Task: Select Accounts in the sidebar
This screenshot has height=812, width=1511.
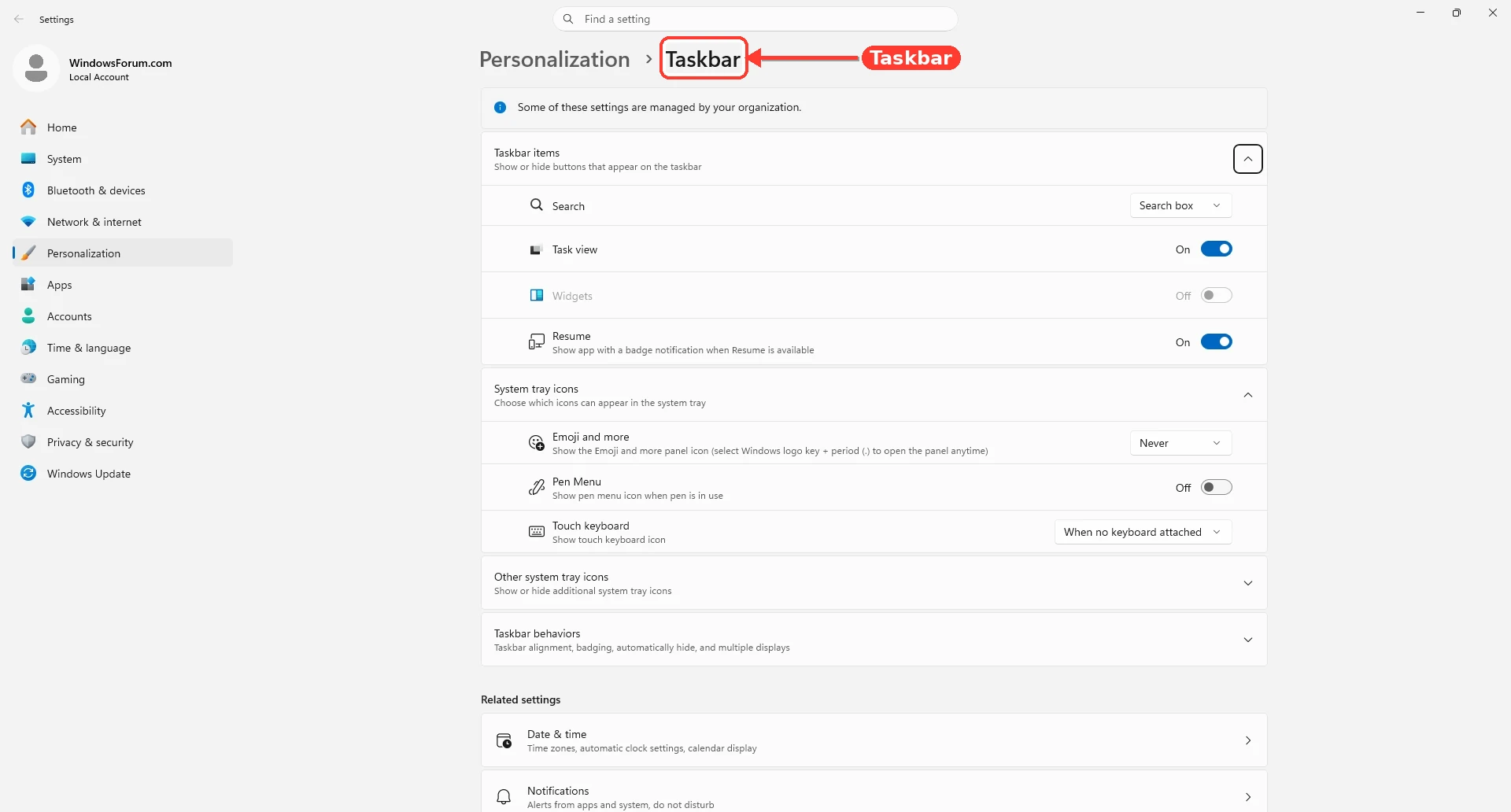Action: coord(123,316)
